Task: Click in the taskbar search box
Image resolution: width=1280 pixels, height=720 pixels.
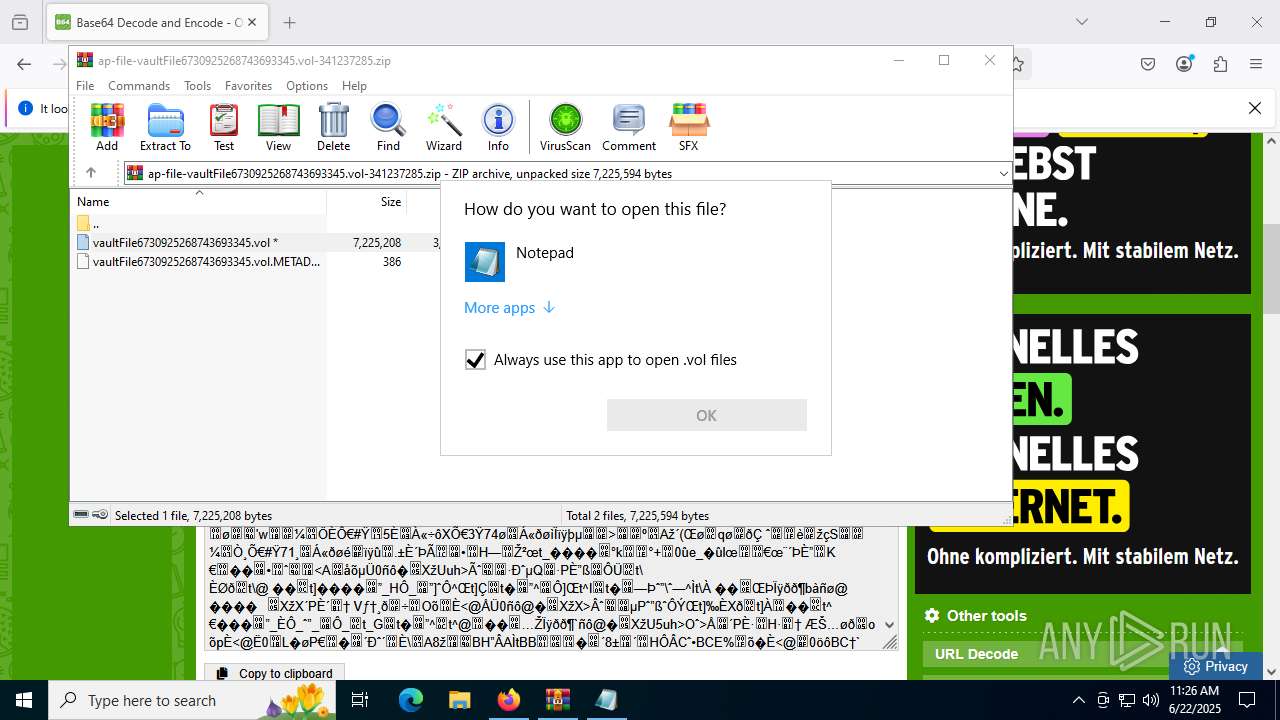Action: [x=194, y=700]
